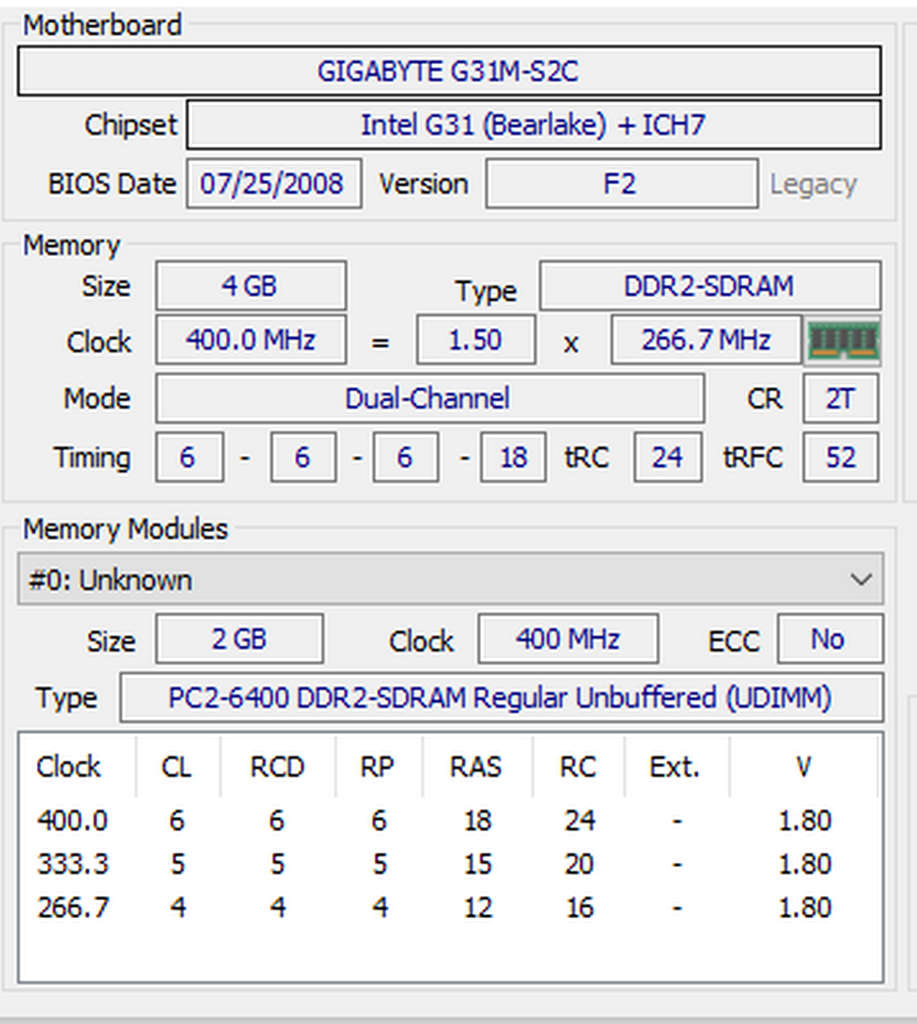
Task: Click the BIOS Version F2 field
Action: point(620,184)
